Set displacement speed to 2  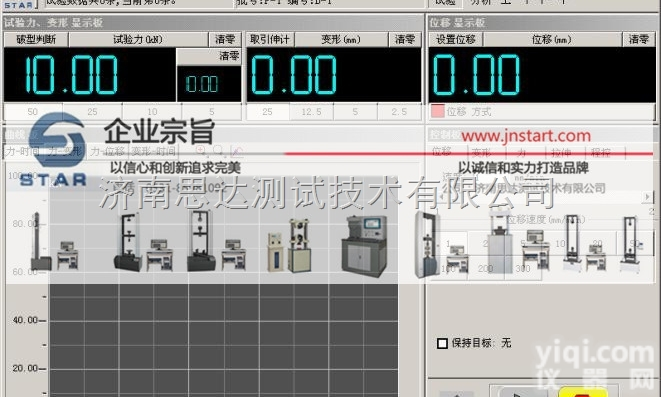point(486,244)
